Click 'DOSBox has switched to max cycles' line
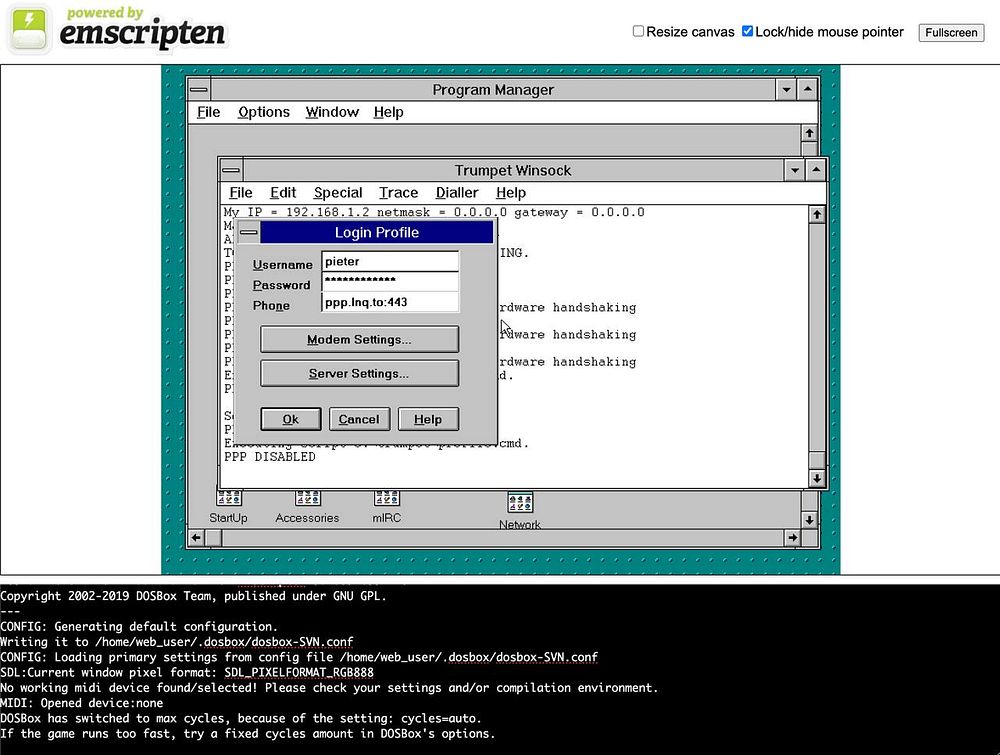 pyautogui.click(x=241, y=719)
